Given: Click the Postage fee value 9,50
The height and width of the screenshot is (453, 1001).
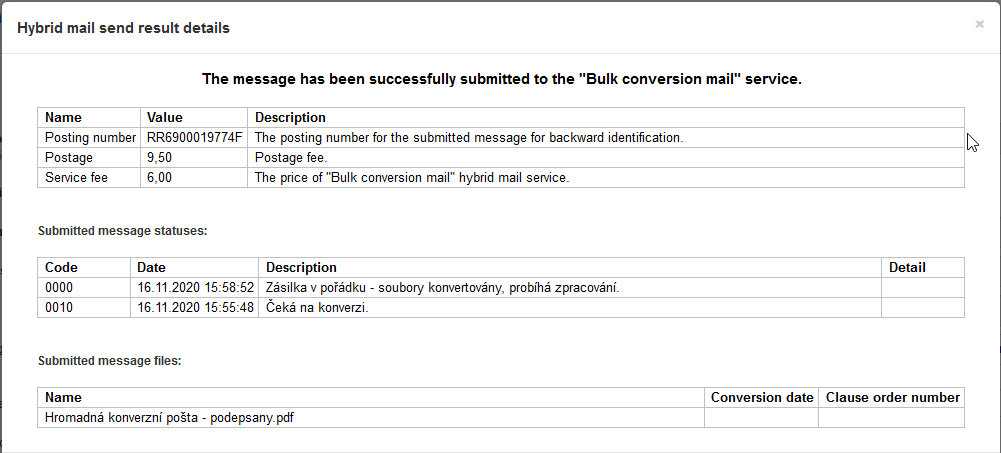Looking at the screenshot, I should pyautogui.click(x=160, y=158).
